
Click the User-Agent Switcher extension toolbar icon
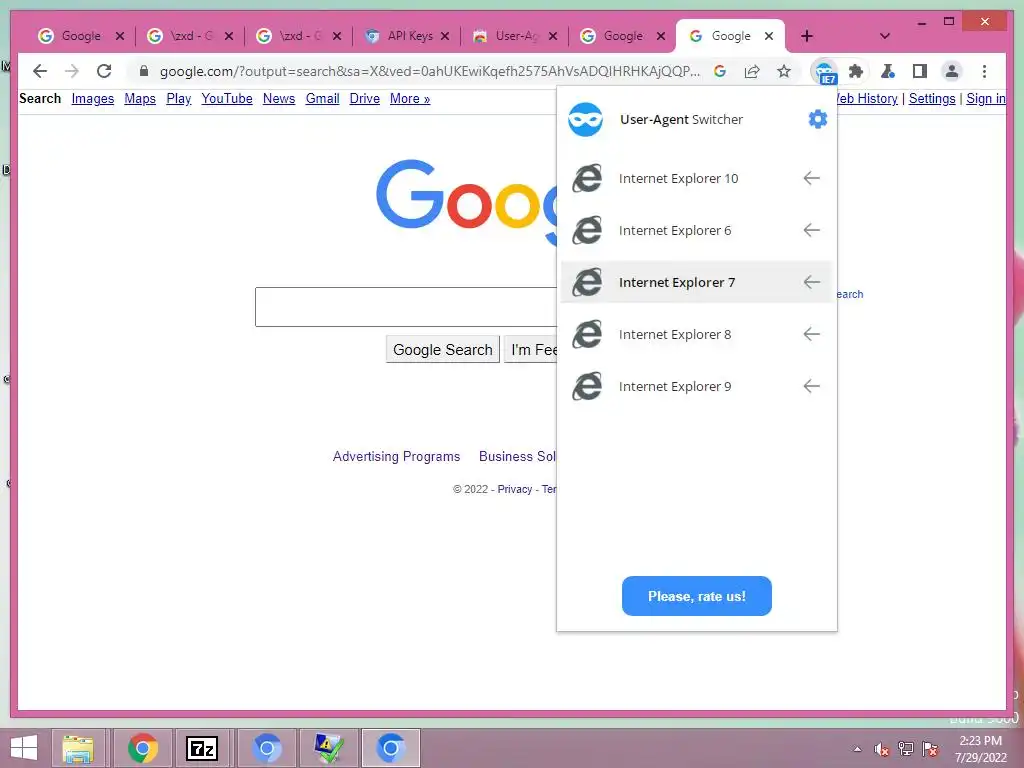tap(824, 71)
